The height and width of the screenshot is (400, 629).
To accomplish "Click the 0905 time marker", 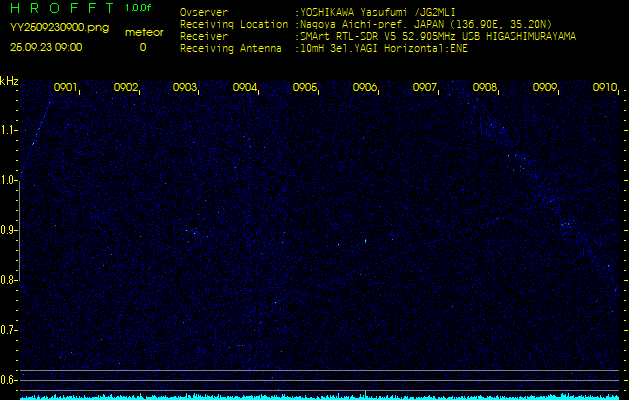I will [x=305, y=87].
